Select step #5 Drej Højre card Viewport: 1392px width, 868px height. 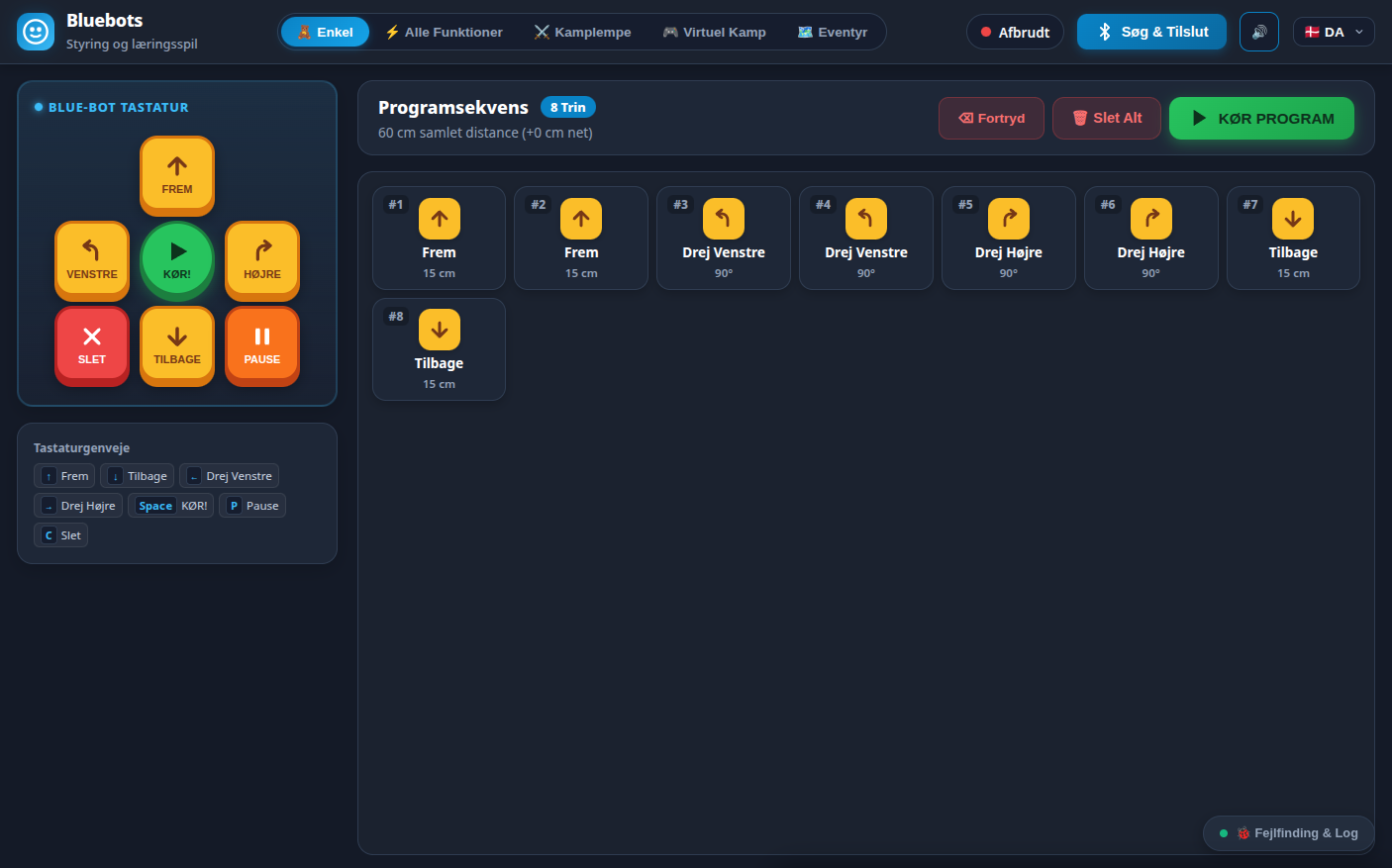1009,238
